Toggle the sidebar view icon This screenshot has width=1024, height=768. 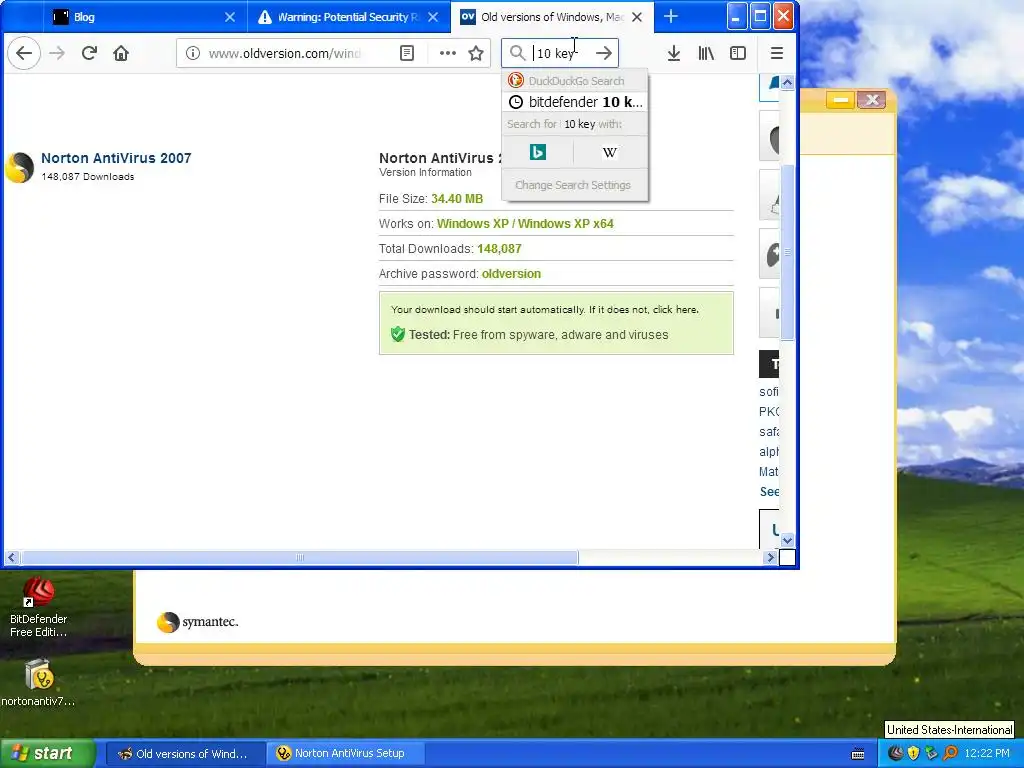click(x=738, y=53)
